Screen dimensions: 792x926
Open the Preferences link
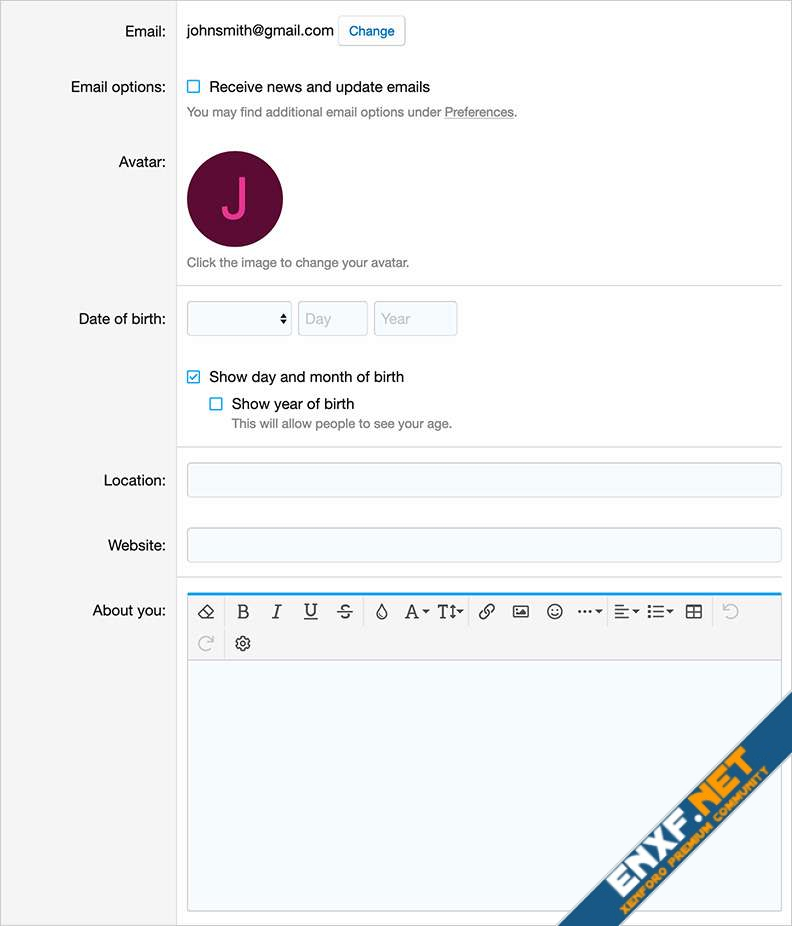479,112
